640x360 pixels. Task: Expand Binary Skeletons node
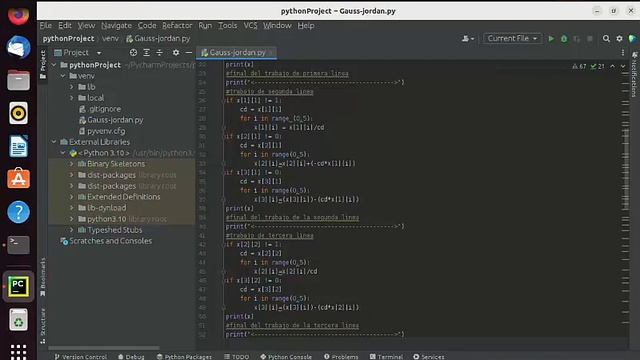point(72,164)
